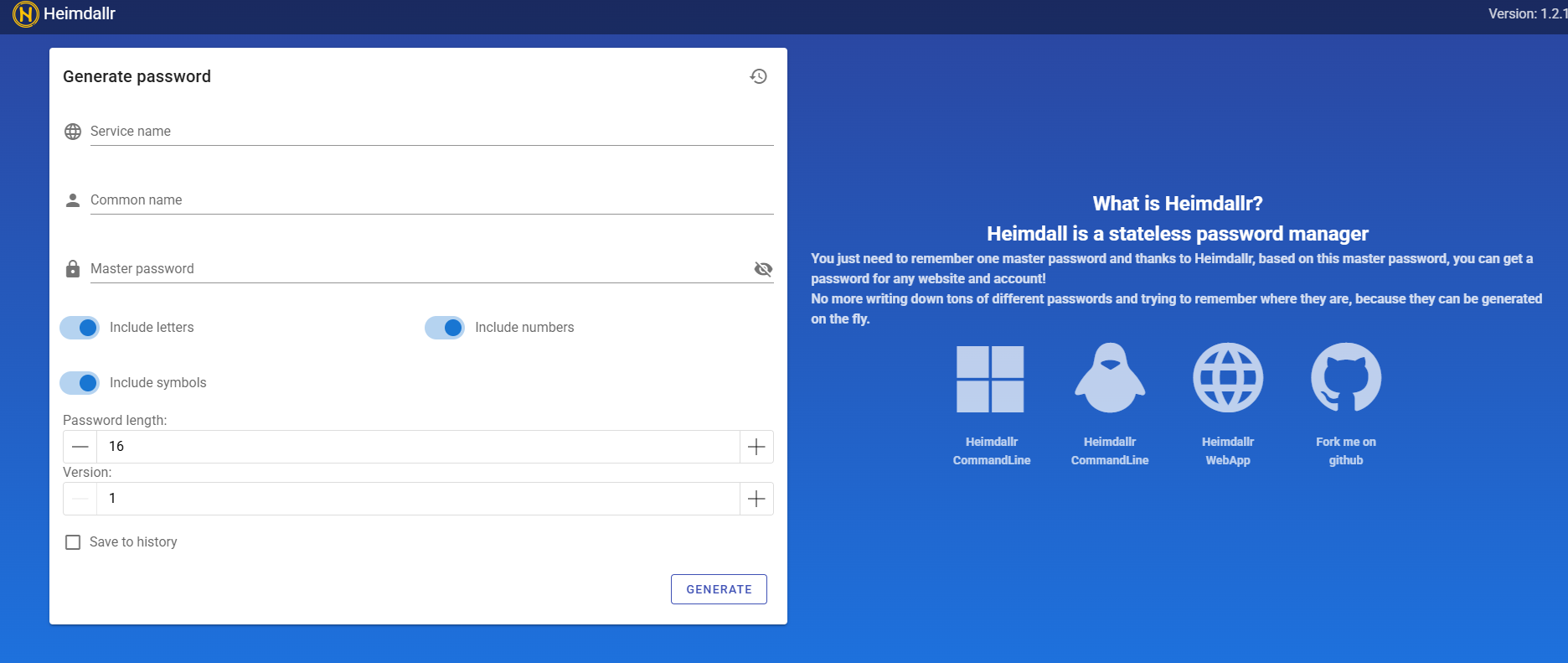Open the Windows Heimdallr CommandLine icon

pos(991,379)
